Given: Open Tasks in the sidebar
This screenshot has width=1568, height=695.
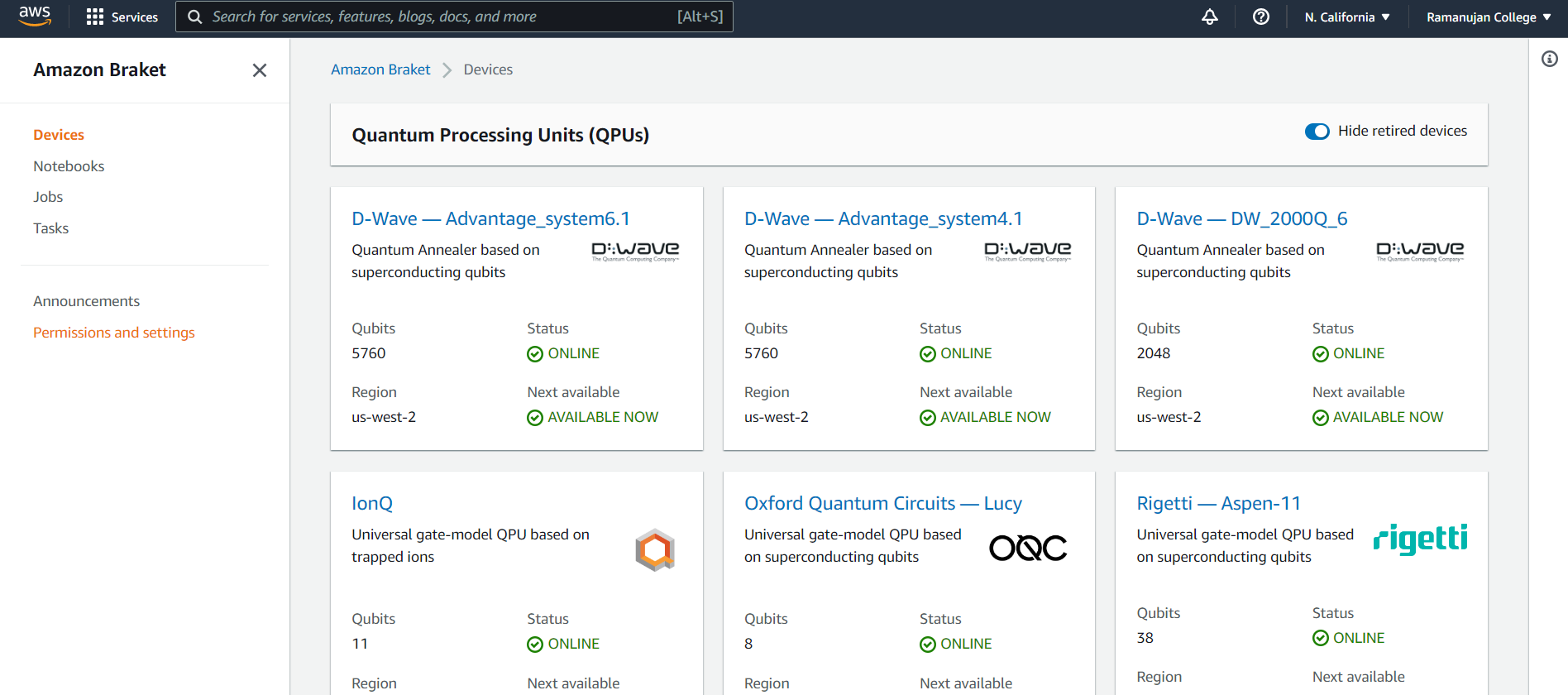Looking at the screenshot, I should point(50,228).
